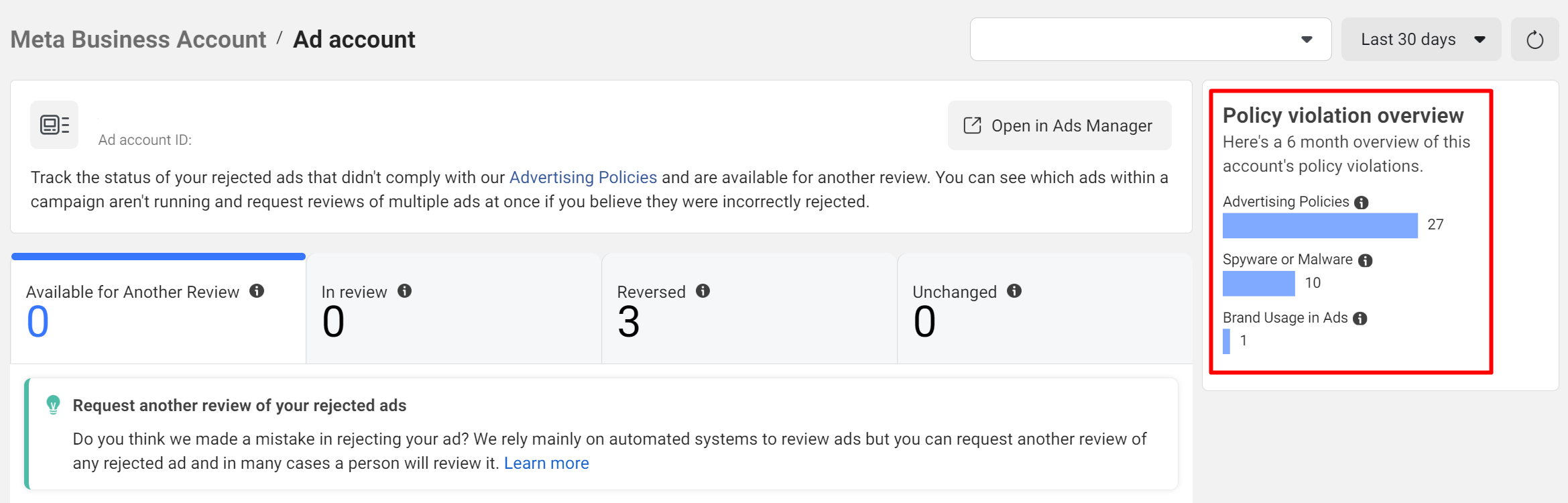Screen dimensions: 1568x503
Task: Click info icon next to Reversed
Action: (x=703, y=291)
